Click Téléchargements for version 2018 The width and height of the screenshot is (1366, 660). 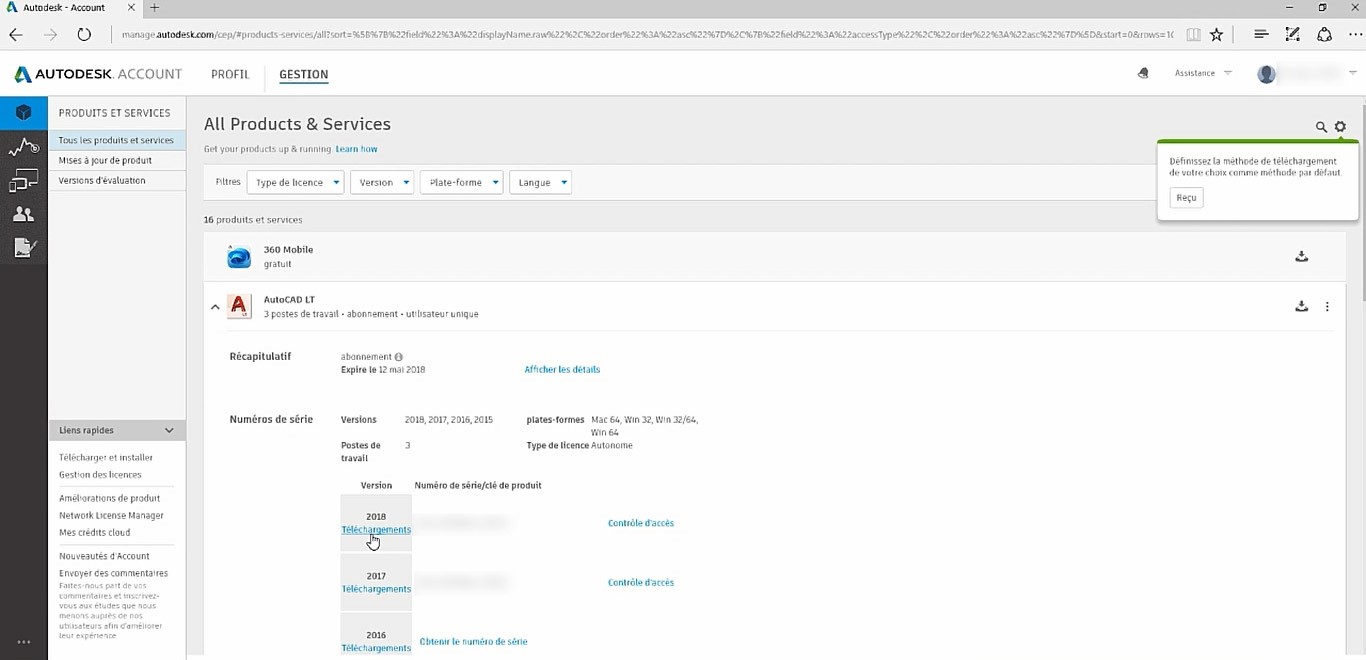tap(376, 529)
